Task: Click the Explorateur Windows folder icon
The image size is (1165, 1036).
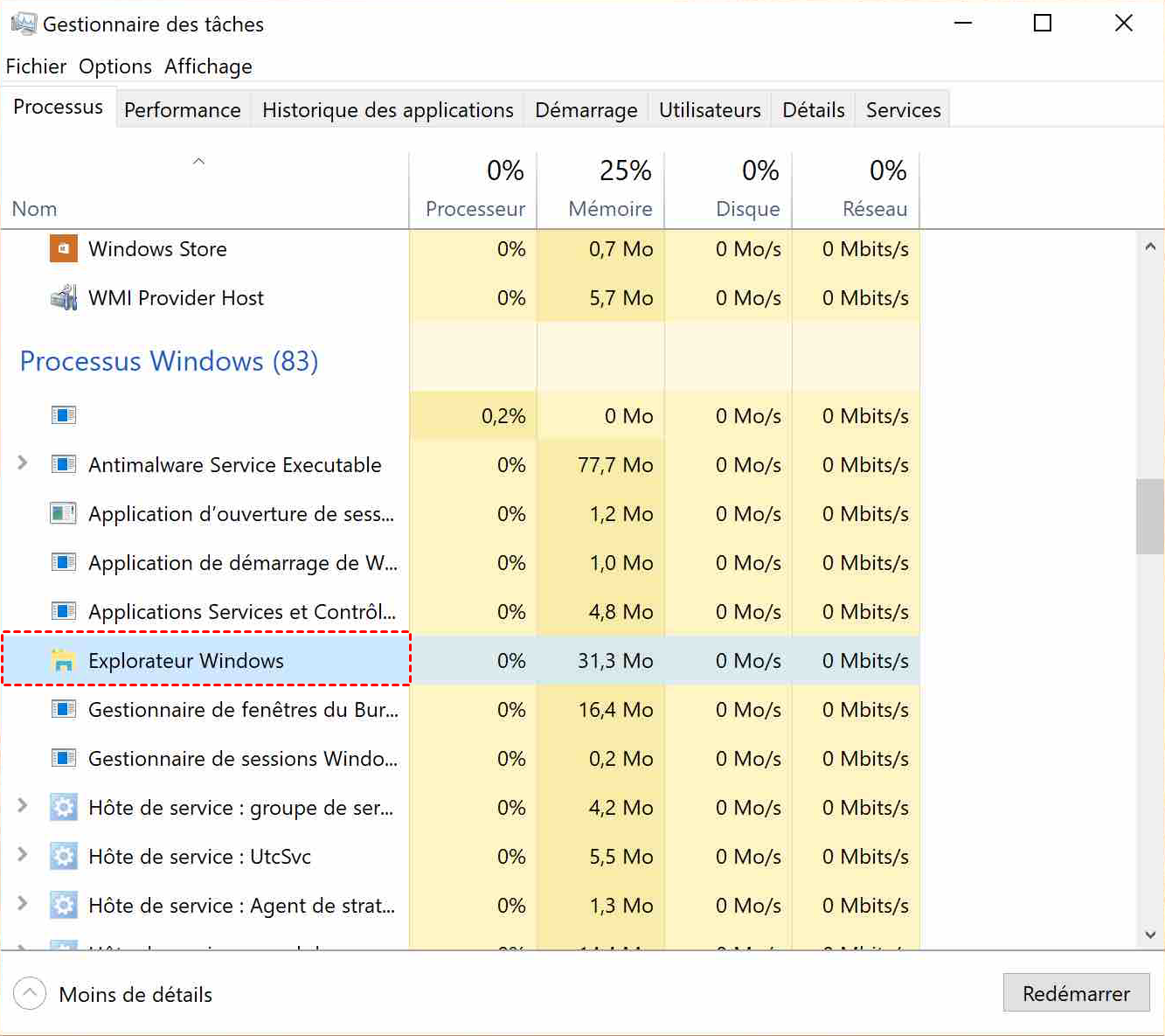Action: coord(64,661)
